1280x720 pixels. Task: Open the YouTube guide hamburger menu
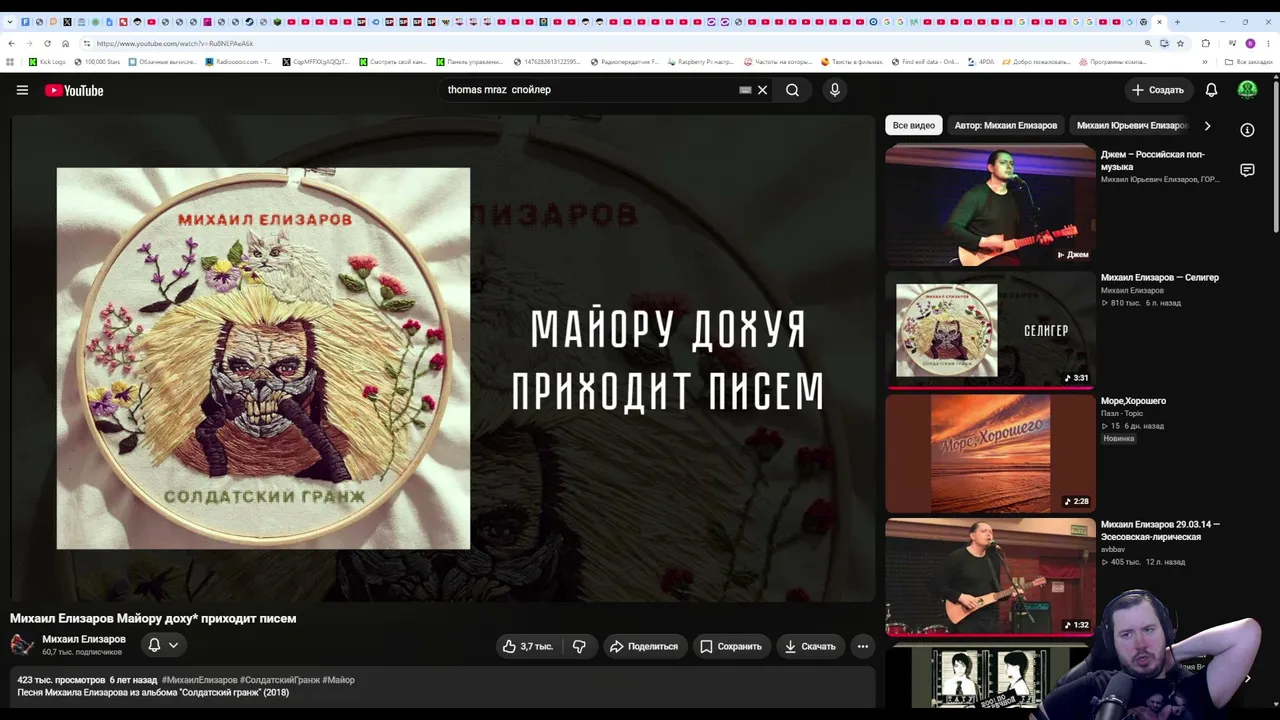click(22, 90)
